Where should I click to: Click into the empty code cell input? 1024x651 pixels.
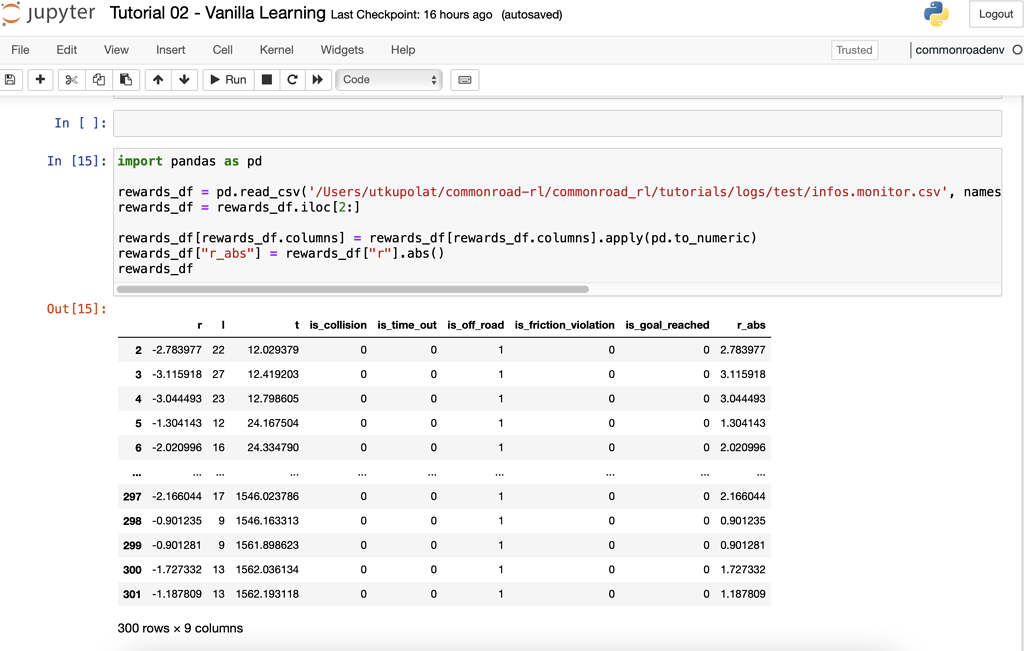[557, 123]
